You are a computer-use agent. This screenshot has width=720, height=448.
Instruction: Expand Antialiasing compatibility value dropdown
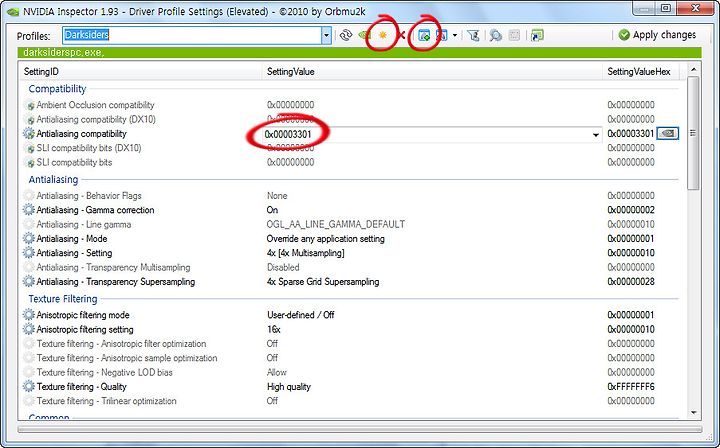596,134
